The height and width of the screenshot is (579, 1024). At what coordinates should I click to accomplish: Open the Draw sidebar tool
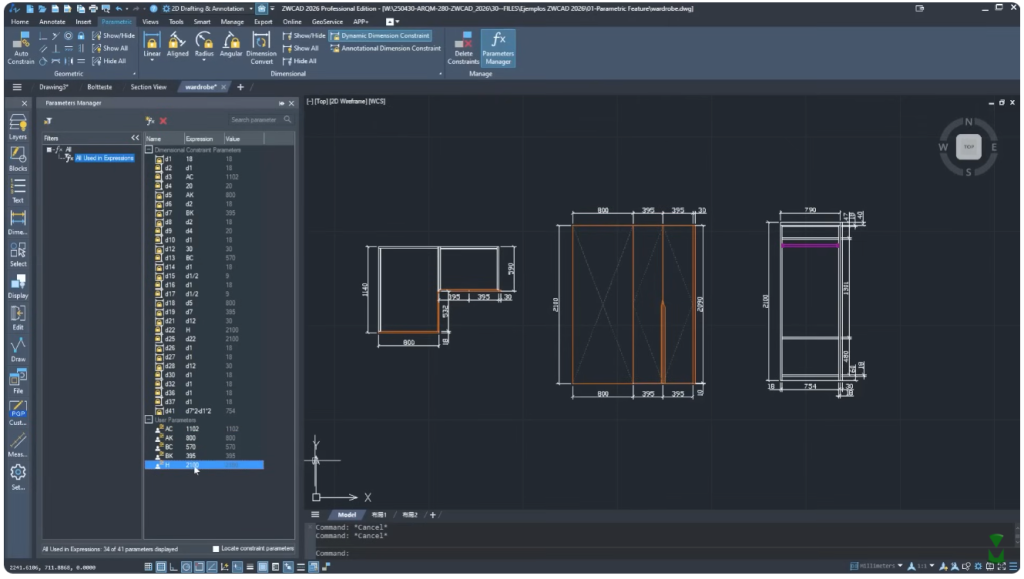click(18, 349)
